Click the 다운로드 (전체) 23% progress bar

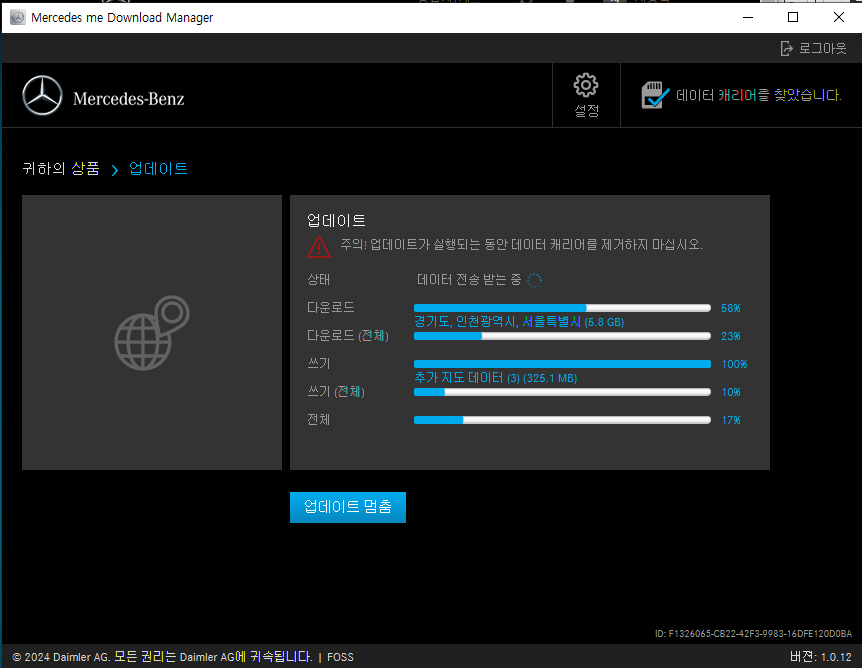tap(562, 336)
